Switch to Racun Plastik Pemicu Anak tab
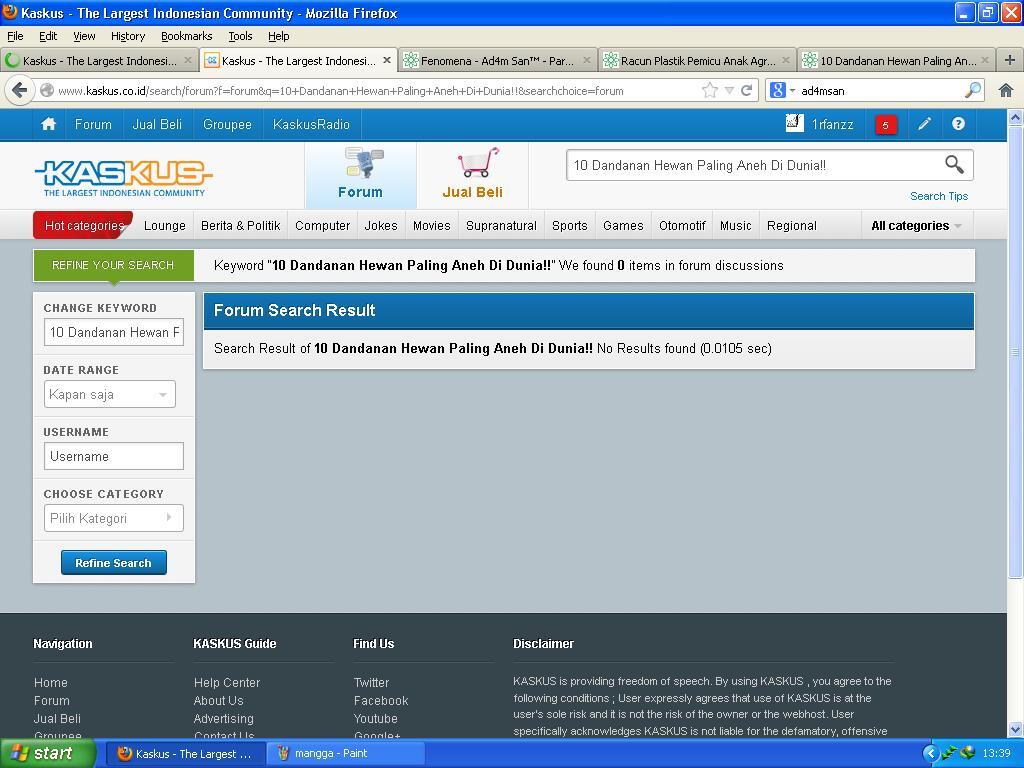The image size is (1024, 768). 697,61
